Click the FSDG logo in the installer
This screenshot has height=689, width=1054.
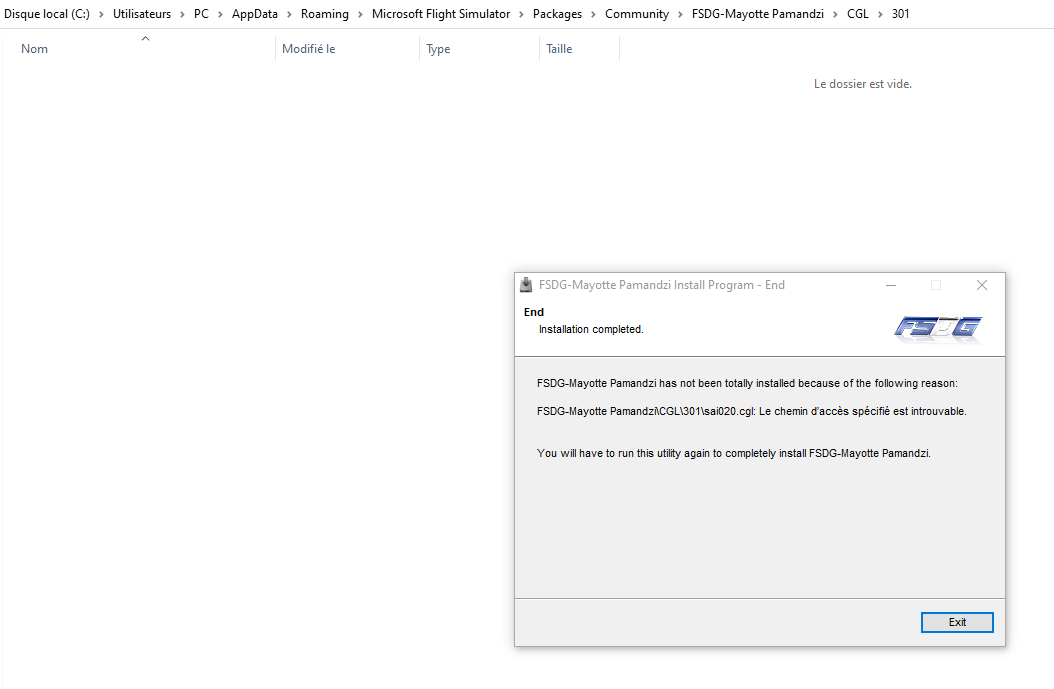tap(937, 328)
